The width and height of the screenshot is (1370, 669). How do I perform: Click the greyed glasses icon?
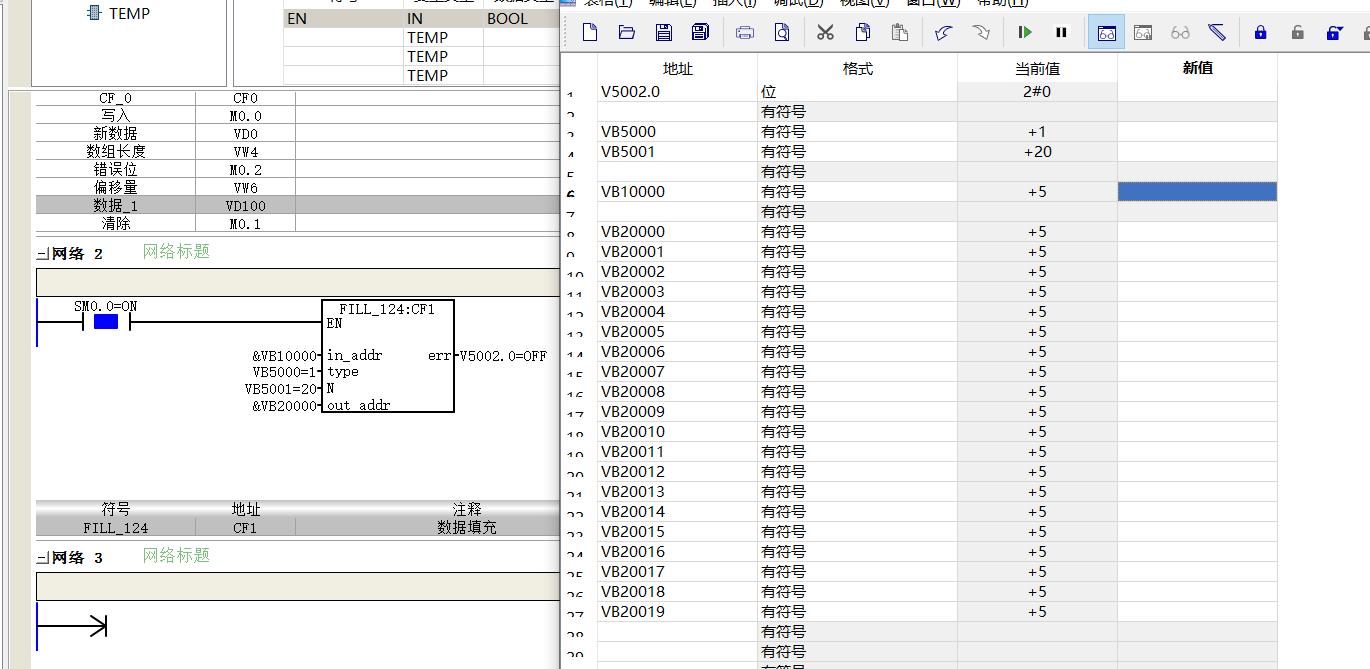pyautogui.click(x=1180, y=32)
